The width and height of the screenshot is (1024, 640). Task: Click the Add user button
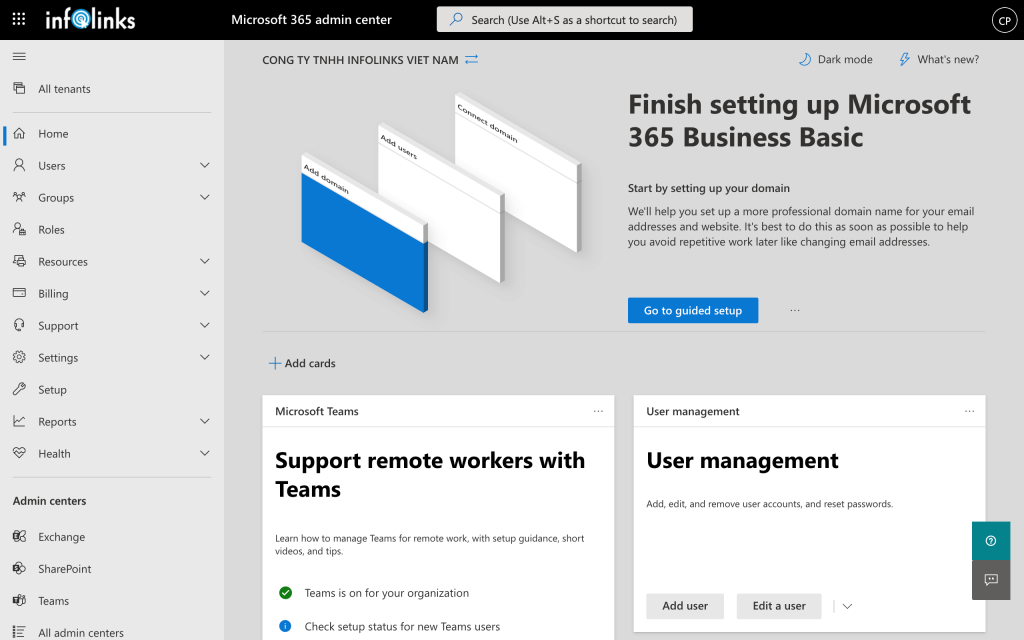tap(685, 606)
